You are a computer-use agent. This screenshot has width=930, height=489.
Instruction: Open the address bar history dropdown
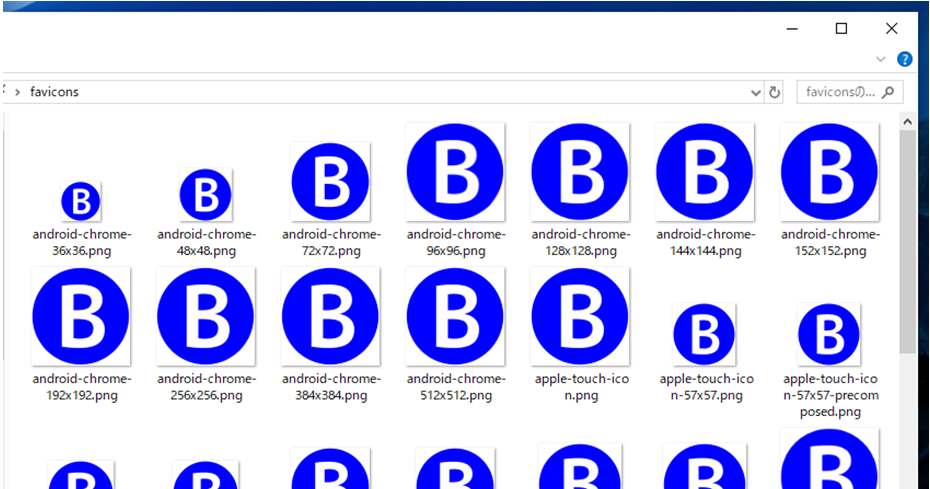point(756,93)
